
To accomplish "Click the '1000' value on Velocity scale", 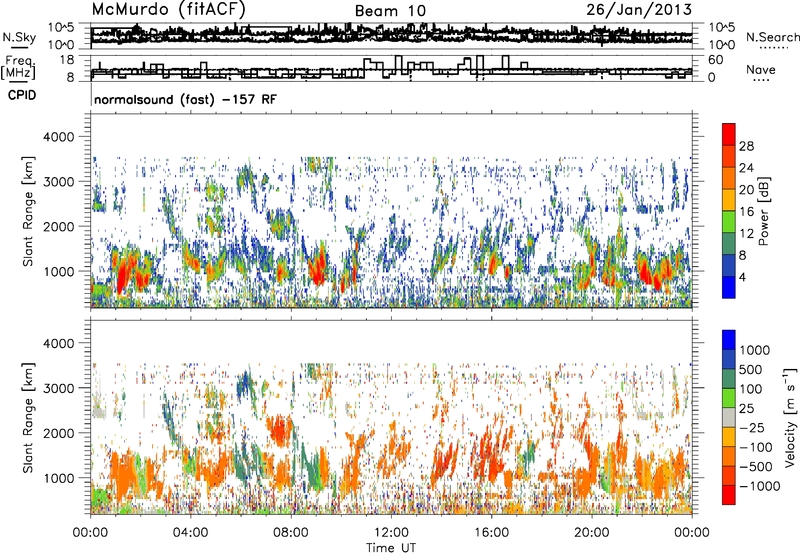I will (x=754, y=350).
